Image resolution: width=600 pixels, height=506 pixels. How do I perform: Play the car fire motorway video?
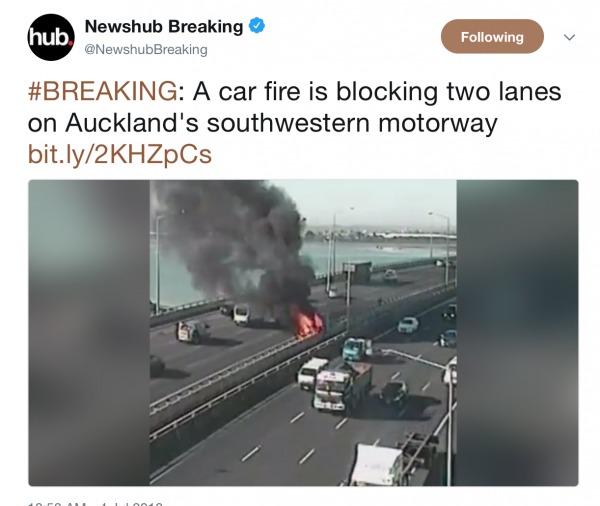click(303, 333)
